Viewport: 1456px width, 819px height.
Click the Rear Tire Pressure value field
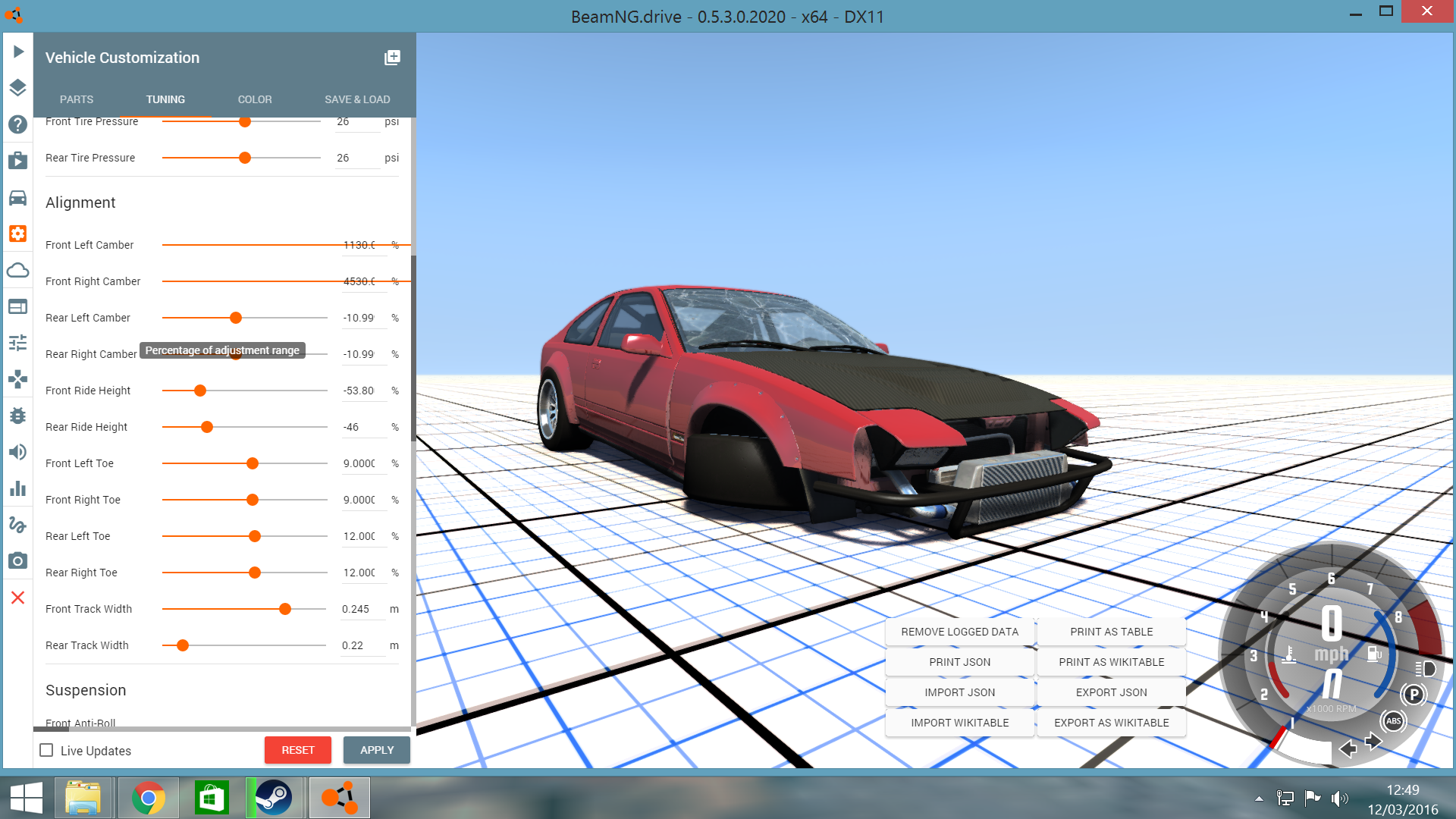(x=357, y=158)
